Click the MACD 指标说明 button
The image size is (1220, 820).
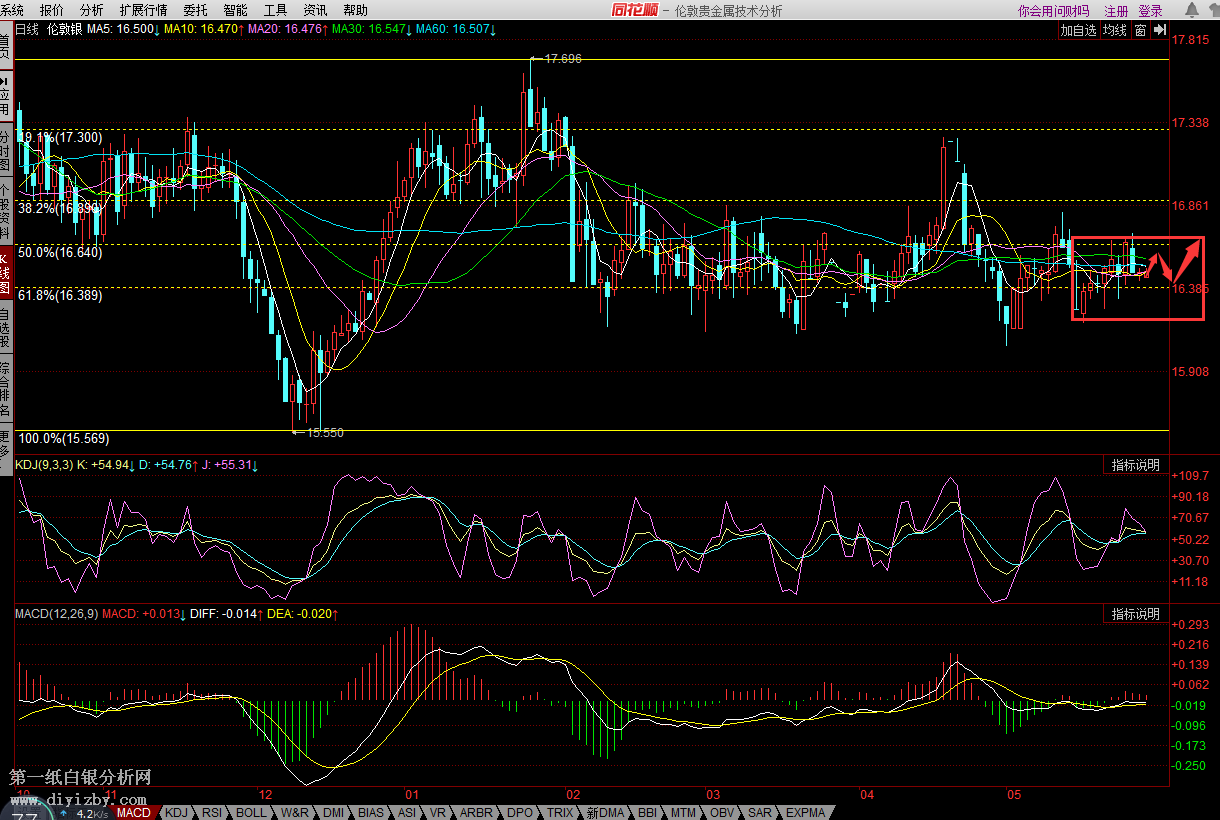1136,614
